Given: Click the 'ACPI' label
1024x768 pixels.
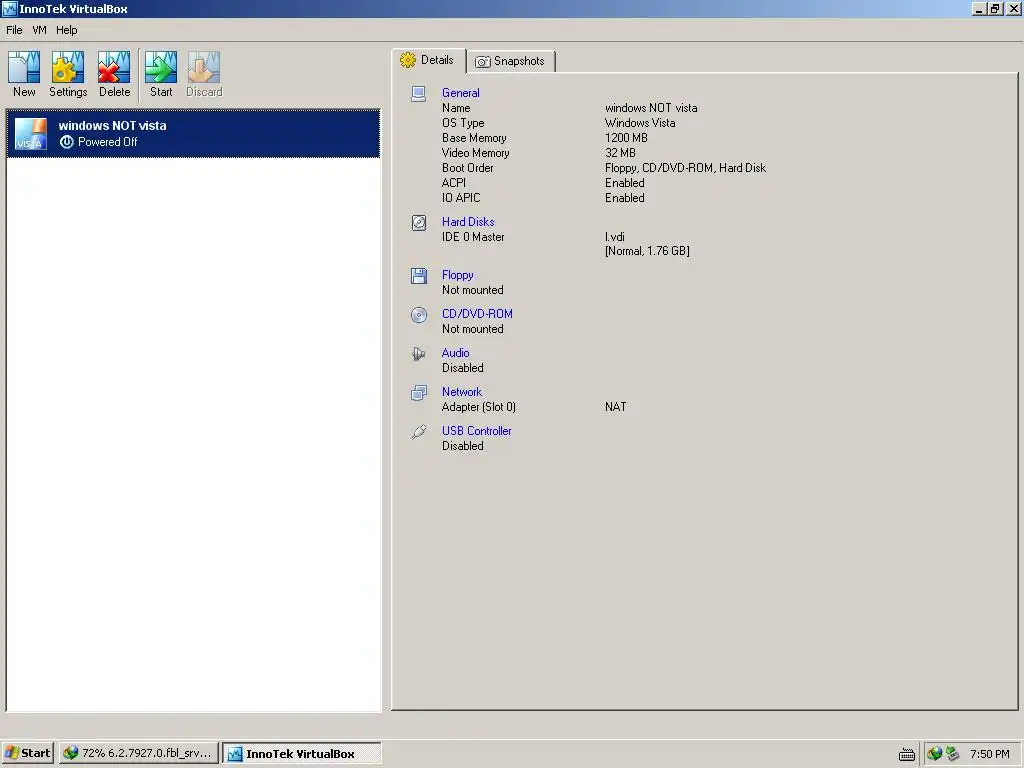Looking at the screenshot, I should pos(454,183).
